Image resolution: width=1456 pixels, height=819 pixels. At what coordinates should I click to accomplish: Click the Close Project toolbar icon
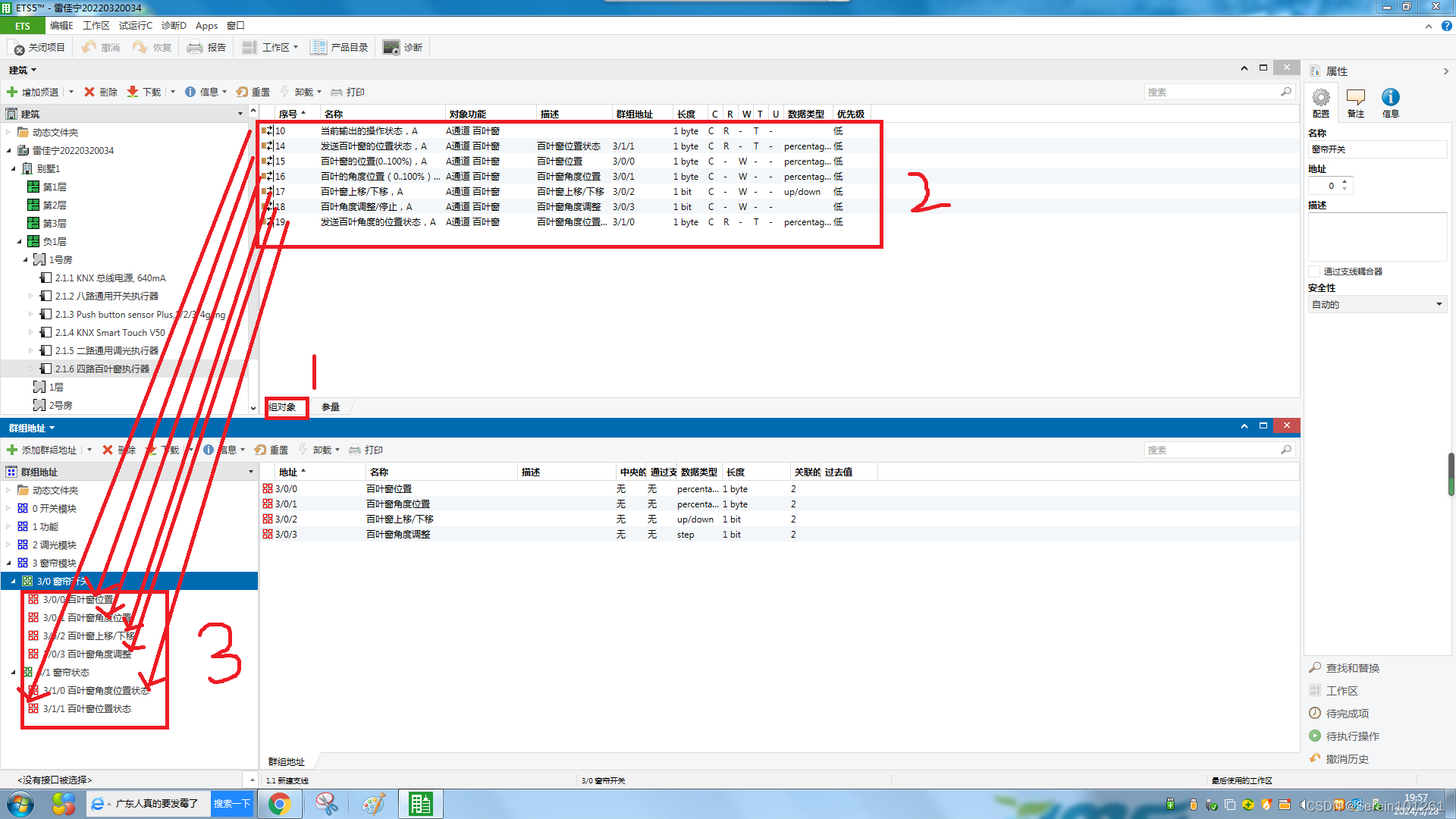coord(18,48)
